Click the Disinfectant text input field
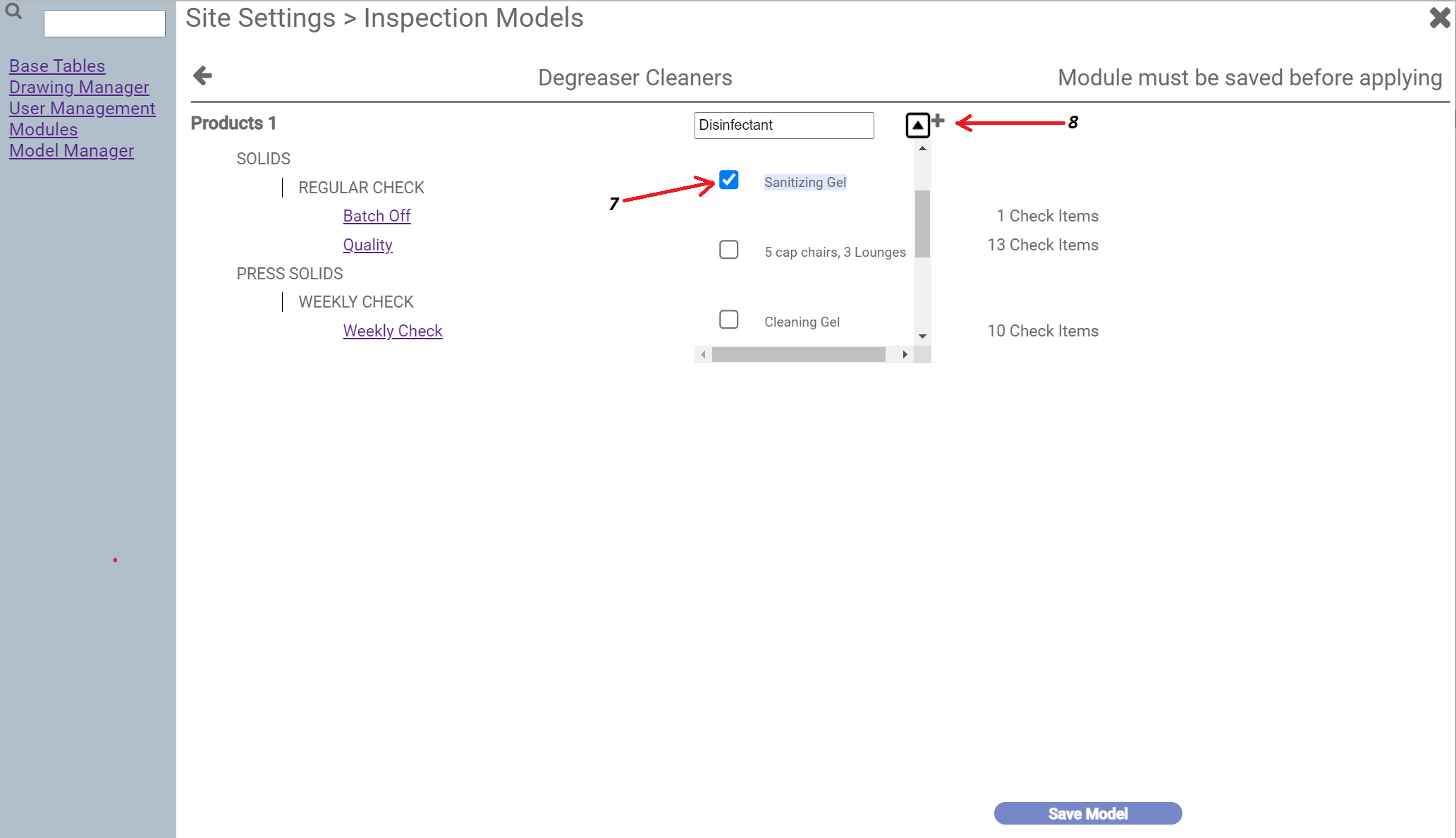The height and width of the screenshot is (838, 1456). pyautogui.click(x=783, y=125)
